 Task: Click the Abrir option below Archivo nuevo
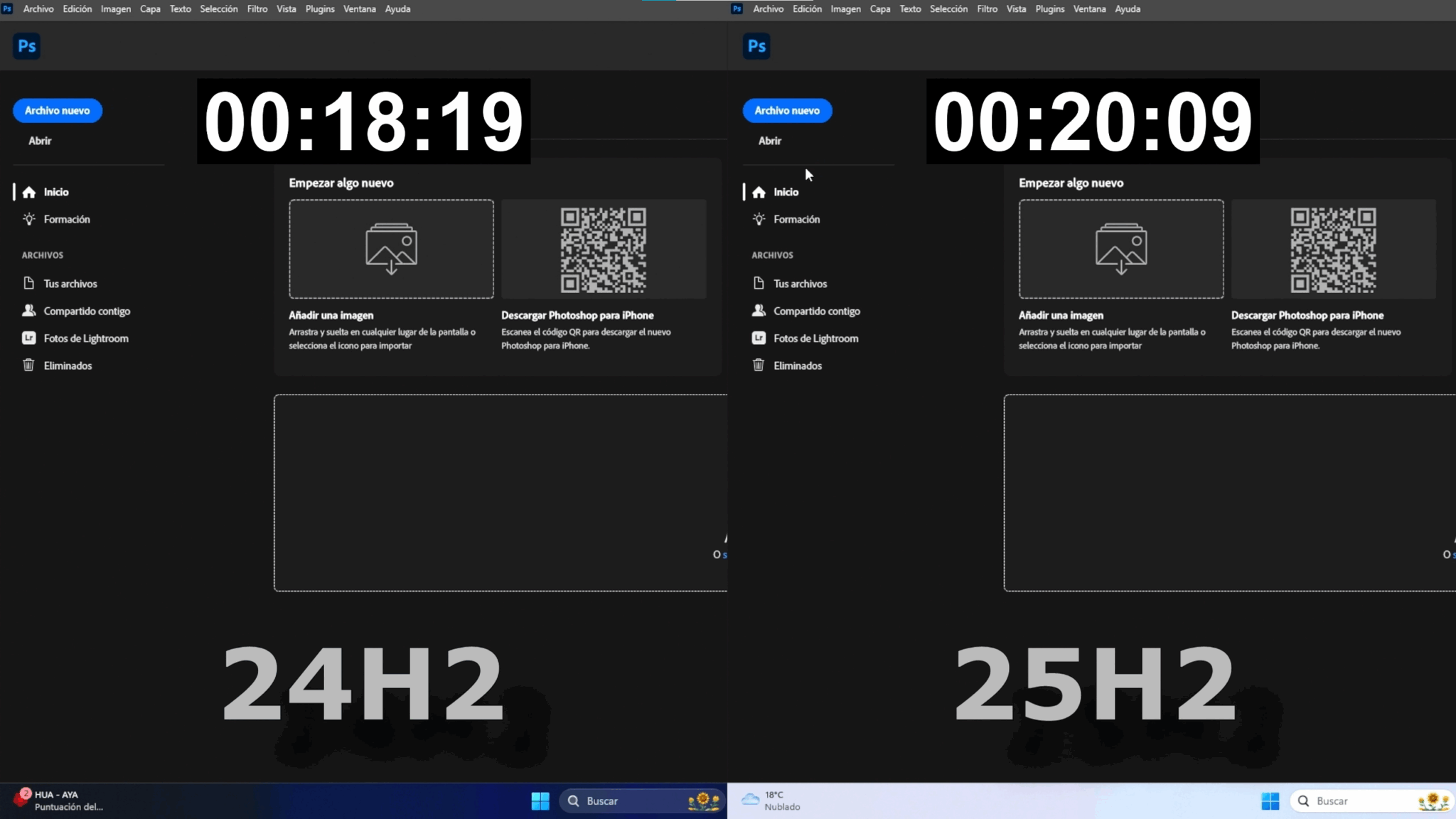coord(40,140)
